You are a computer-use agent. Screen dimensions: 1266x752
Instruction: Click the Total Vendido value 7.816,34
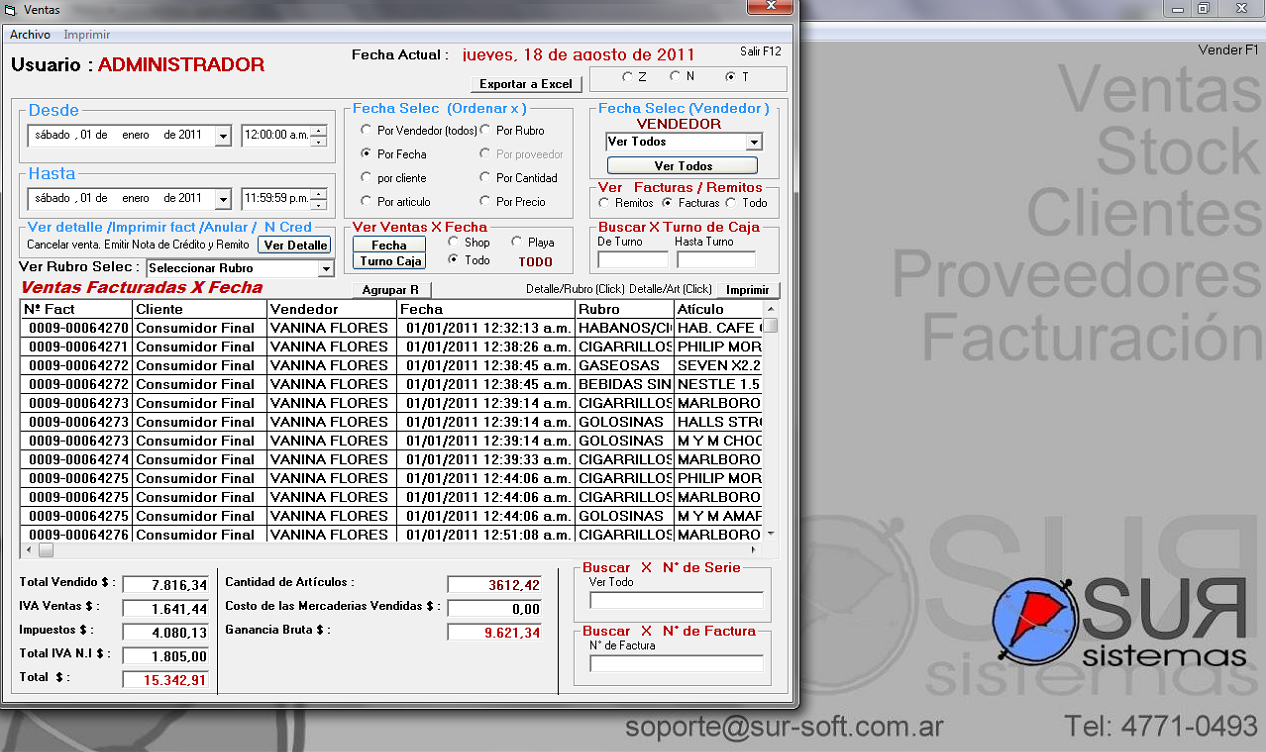pos(165,585)
